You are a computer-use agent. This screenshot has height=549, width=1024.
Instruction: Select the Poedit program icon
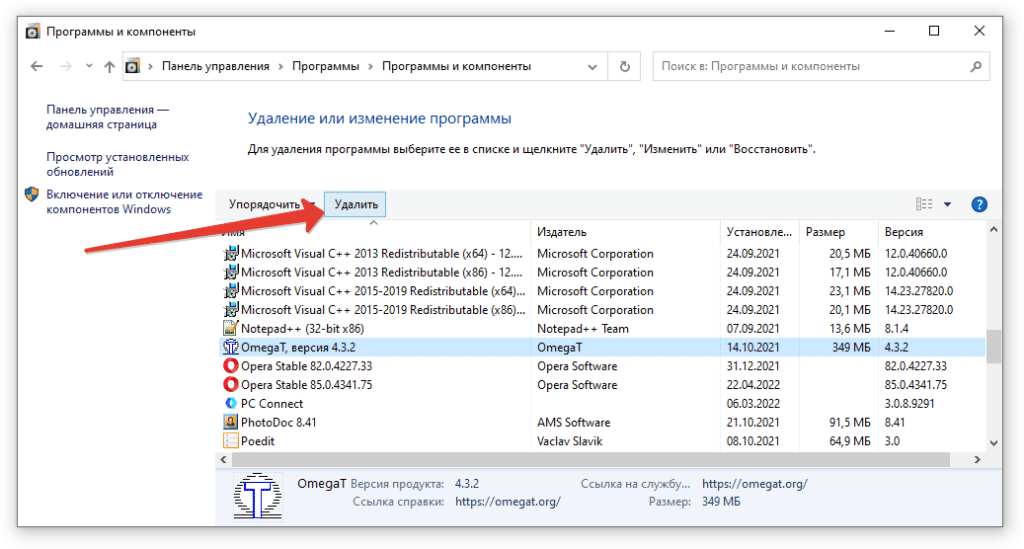[231, 441]
